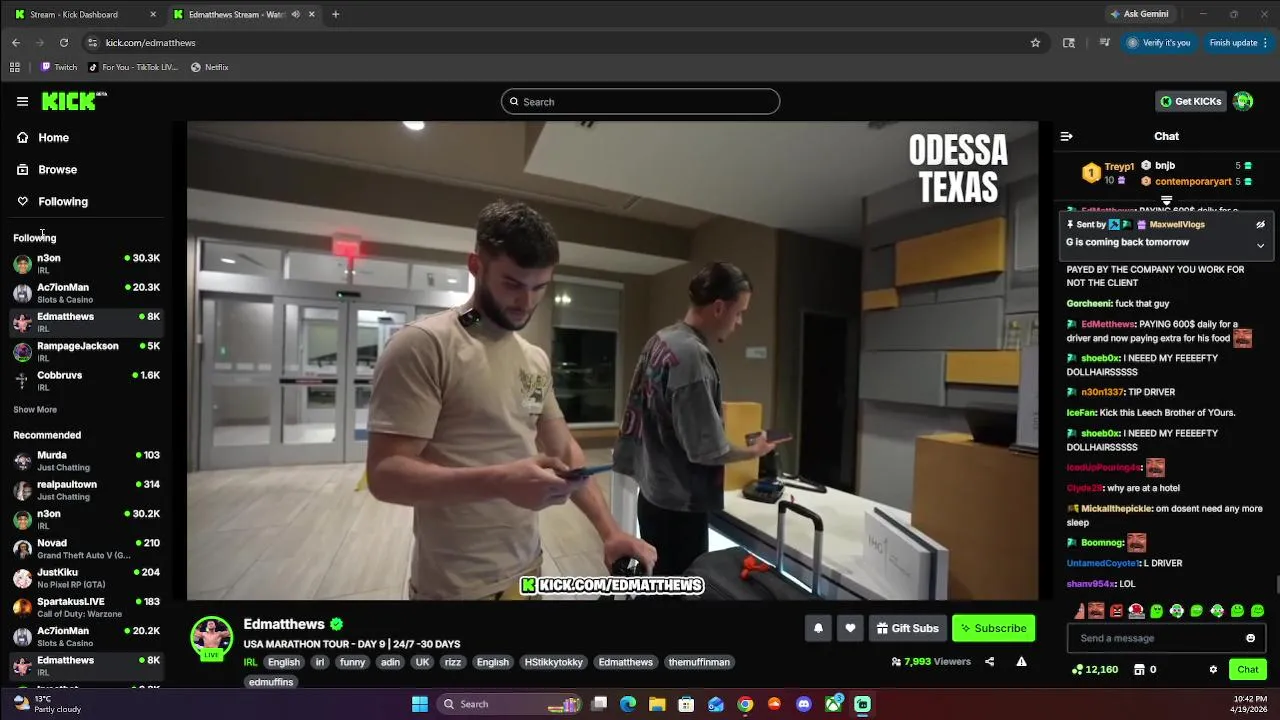The width and height of the screenshot is (1280, 720).
Task: Open channel points shop icon
Action: (x=1139, y=670)
